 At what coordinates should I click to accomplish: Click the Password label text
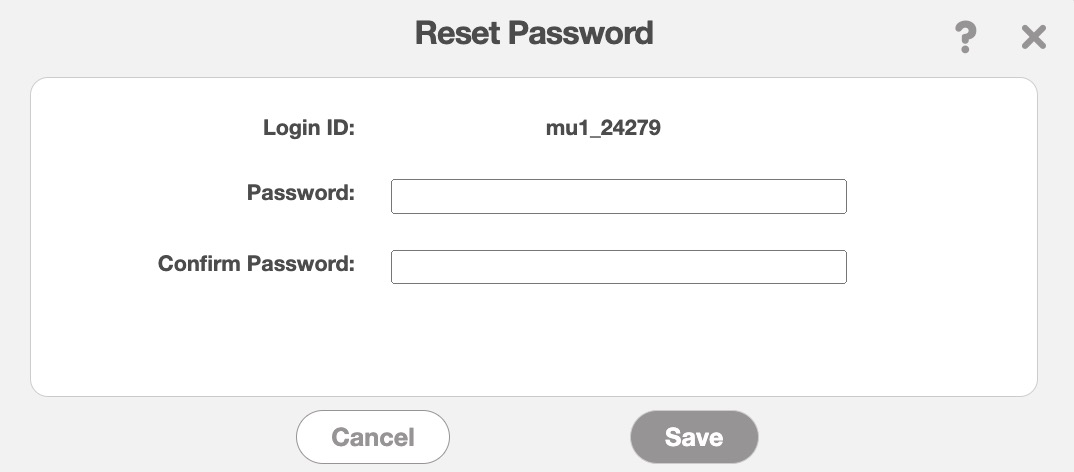point(301,193)
